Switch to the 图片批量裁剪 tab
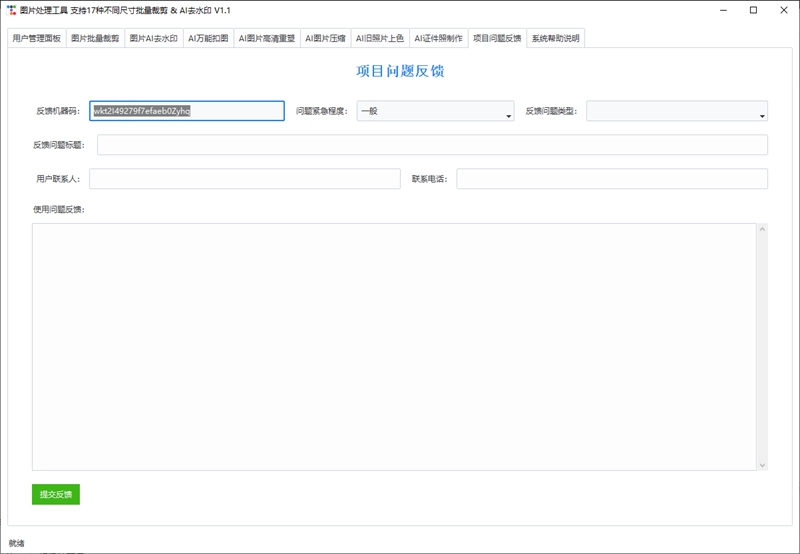 tap(95, 38)
